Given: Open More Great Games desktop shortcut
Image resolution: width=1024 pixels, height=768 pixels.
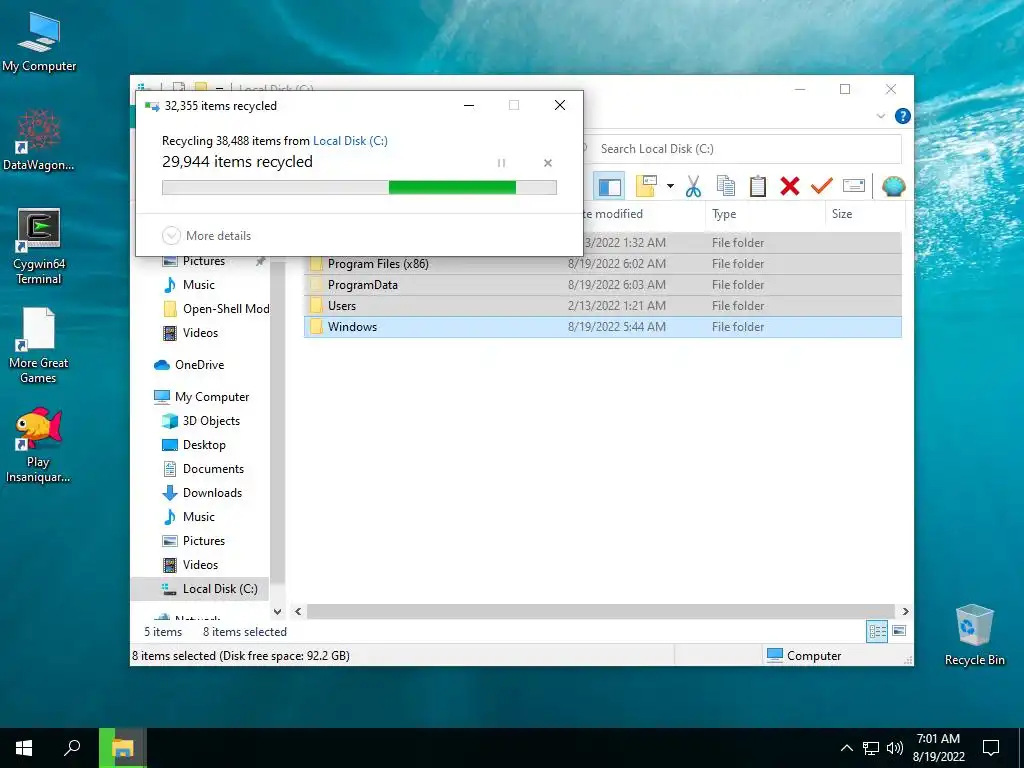Looking at the screenshot, I should (x=39, y=345).
